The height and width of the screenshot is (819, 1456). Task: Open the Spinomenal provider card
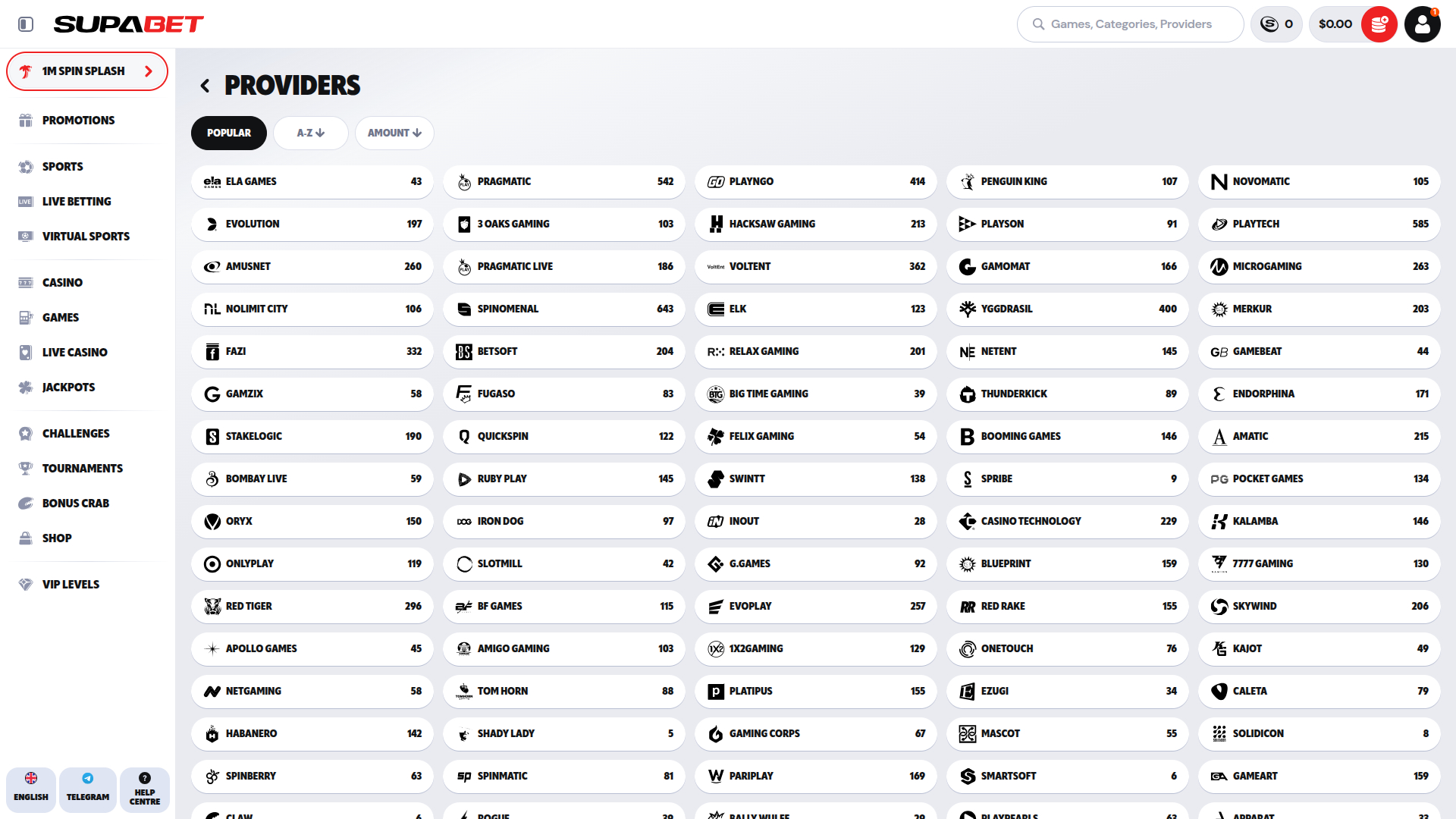point(564,309)
